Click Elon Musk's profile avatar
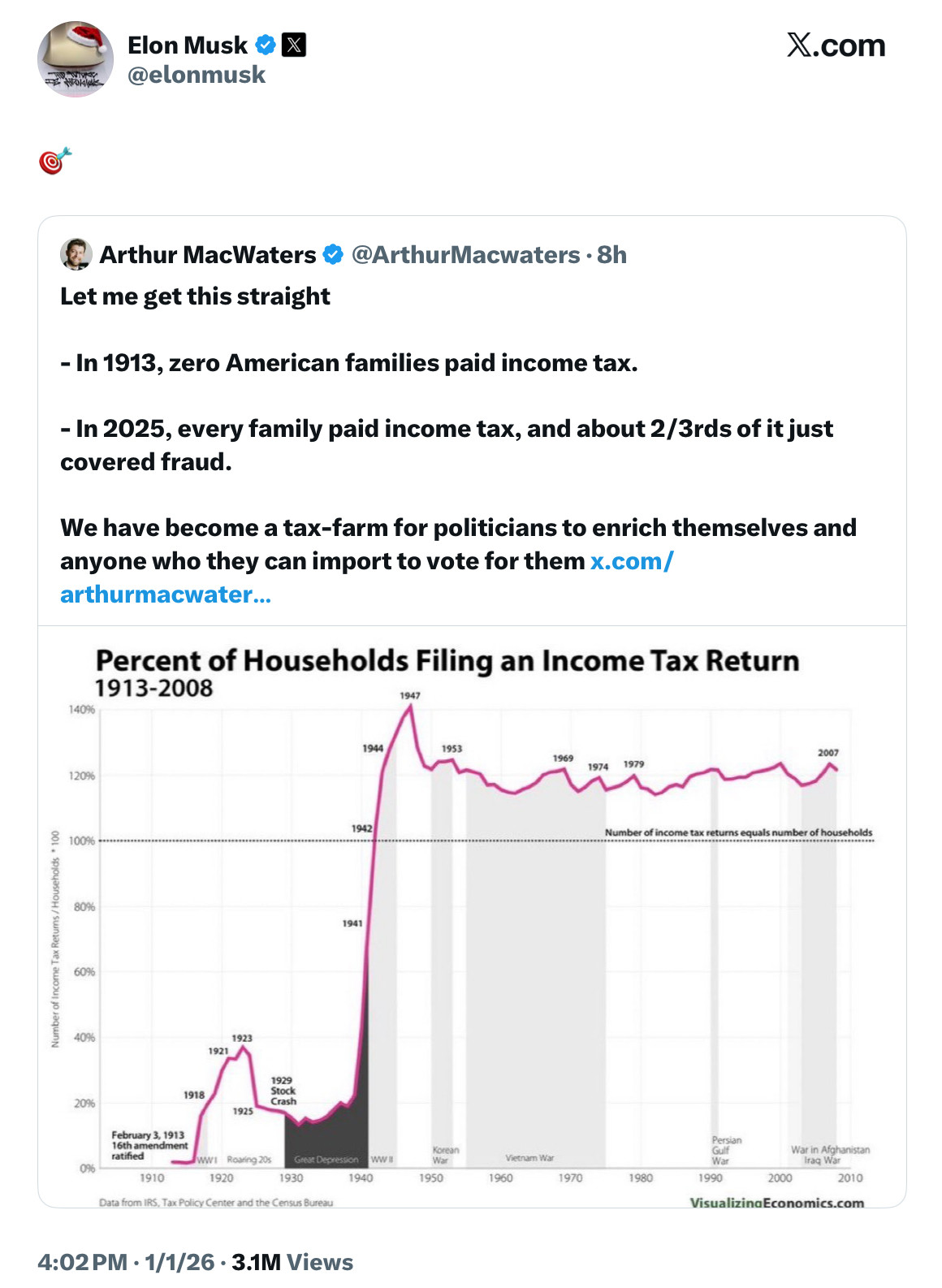Screen dimensions: 942x1288 tap(75, 59)
